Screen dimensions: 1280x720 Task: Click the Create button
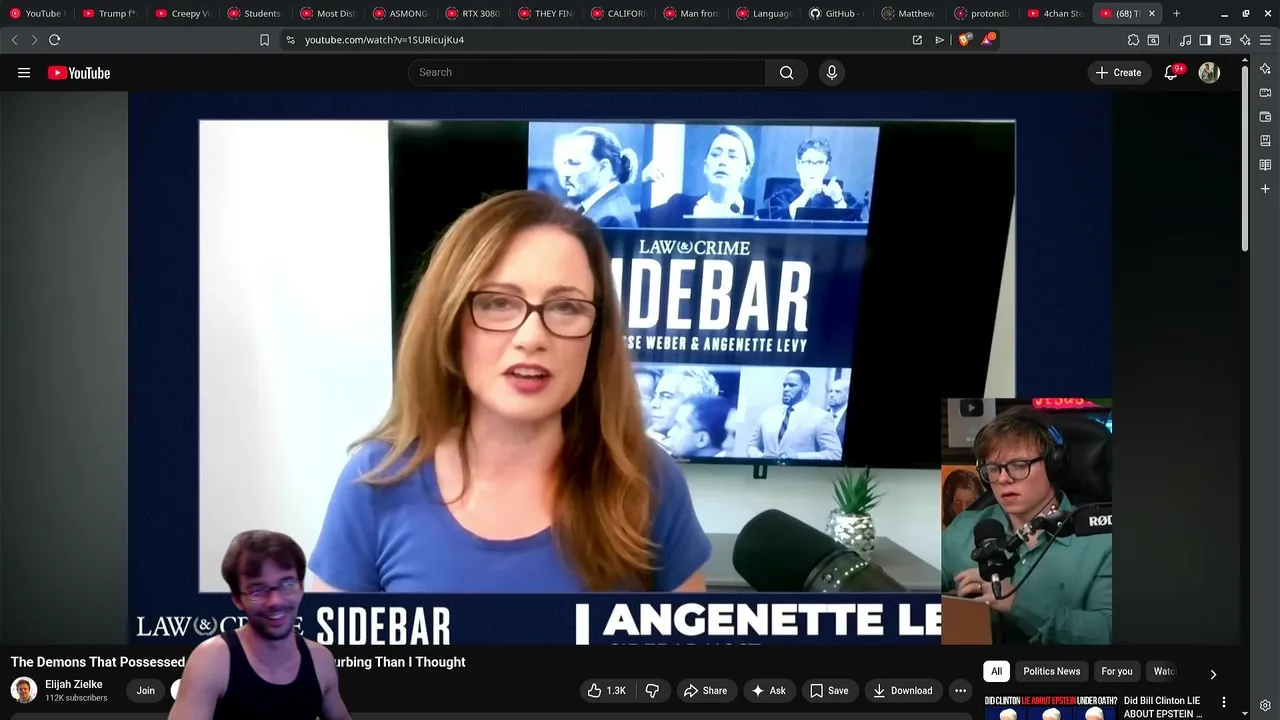pos(1118,72)
